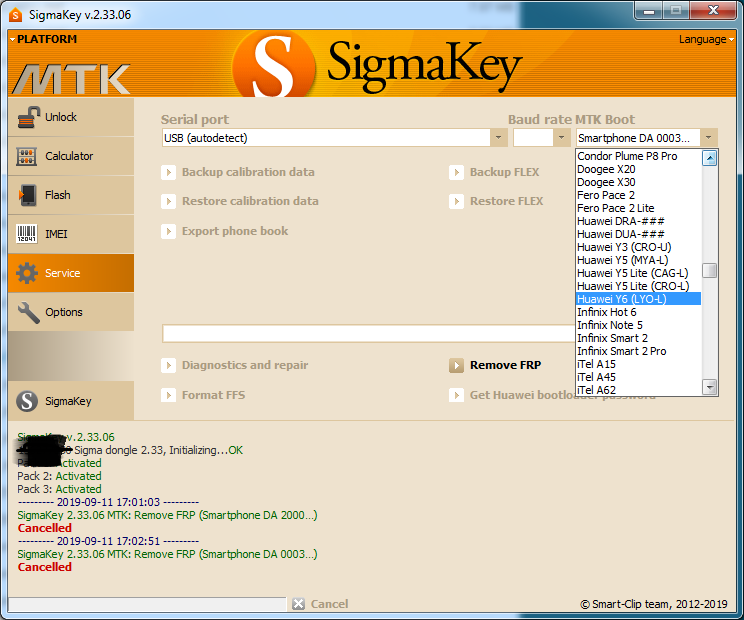Click the Cancel button text
Viewport: 744px width, 620px height.
pos(329,604)
